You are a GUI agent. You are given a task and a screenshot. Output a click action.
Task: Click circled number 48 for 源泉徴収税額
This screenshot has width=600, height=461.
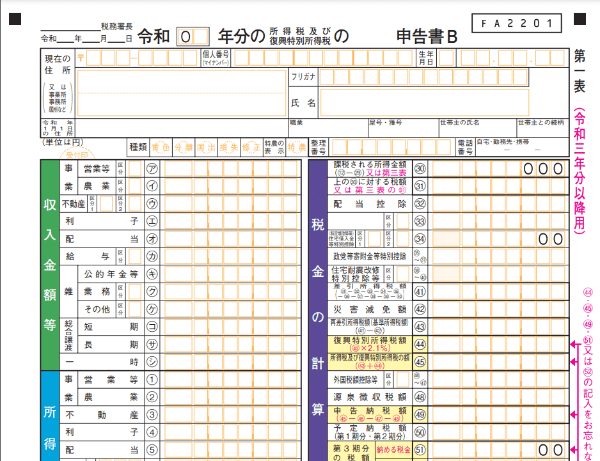click(420, 396)
